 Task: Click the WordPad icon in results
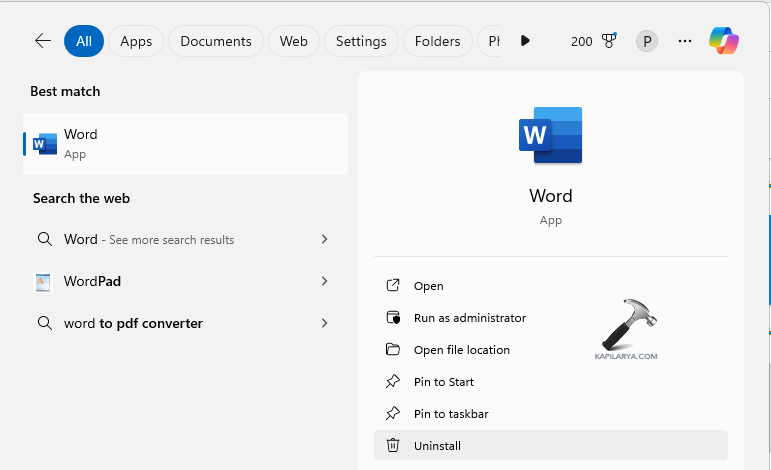click(x=43, y=282)
